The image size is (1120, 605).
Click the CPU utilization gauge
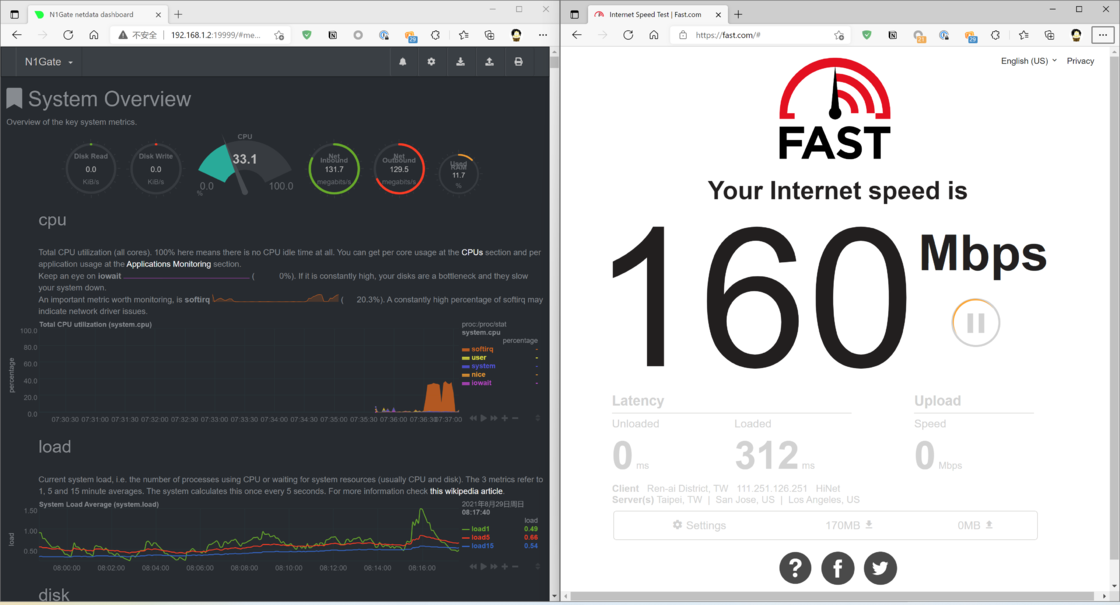pos(244,166)
